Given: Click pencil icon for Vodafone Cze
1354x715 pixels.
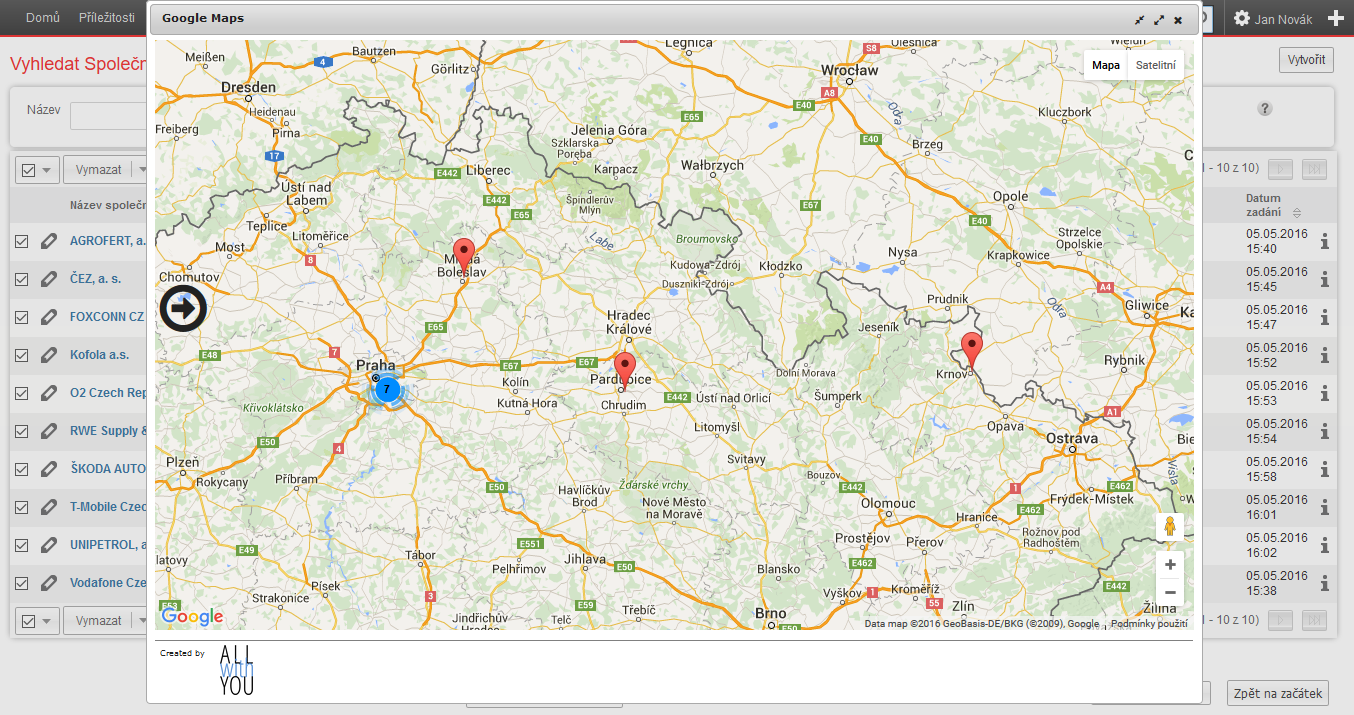Looking at the screenshot, I should click(x=49, y=583).
